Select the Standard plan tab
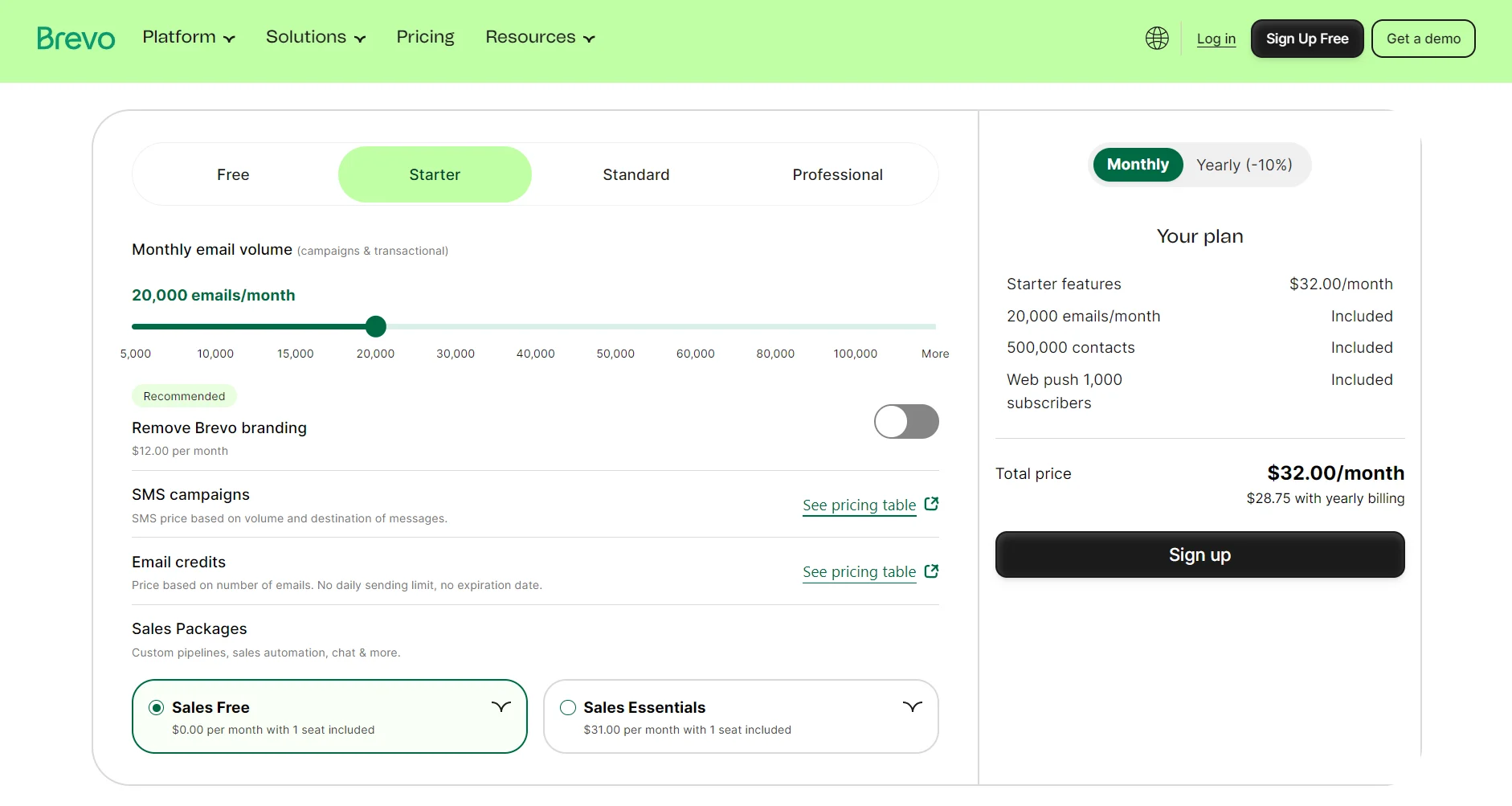 (636, 174)
